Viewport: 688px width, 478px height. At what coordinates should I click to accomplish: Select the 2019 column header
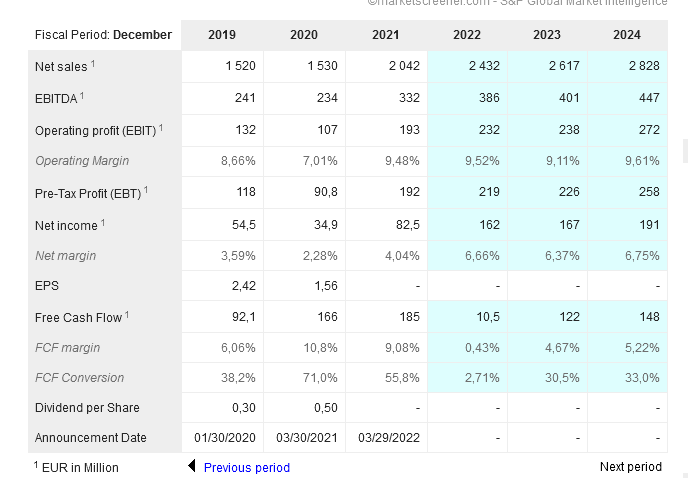[x=222, y=35]
